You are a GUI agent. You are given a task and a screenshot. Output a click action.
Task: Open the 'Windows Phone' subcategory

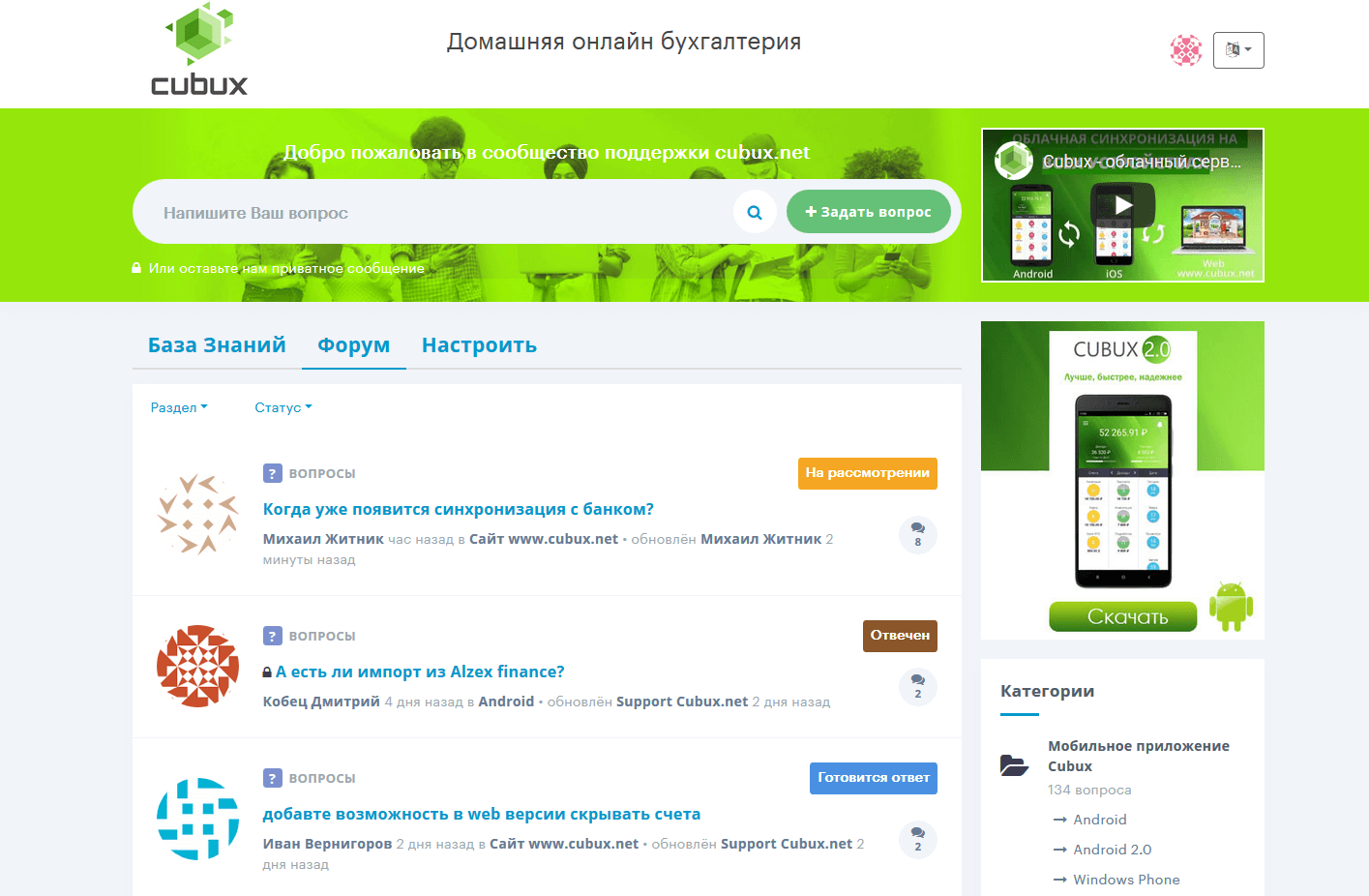click(1126, 880)
